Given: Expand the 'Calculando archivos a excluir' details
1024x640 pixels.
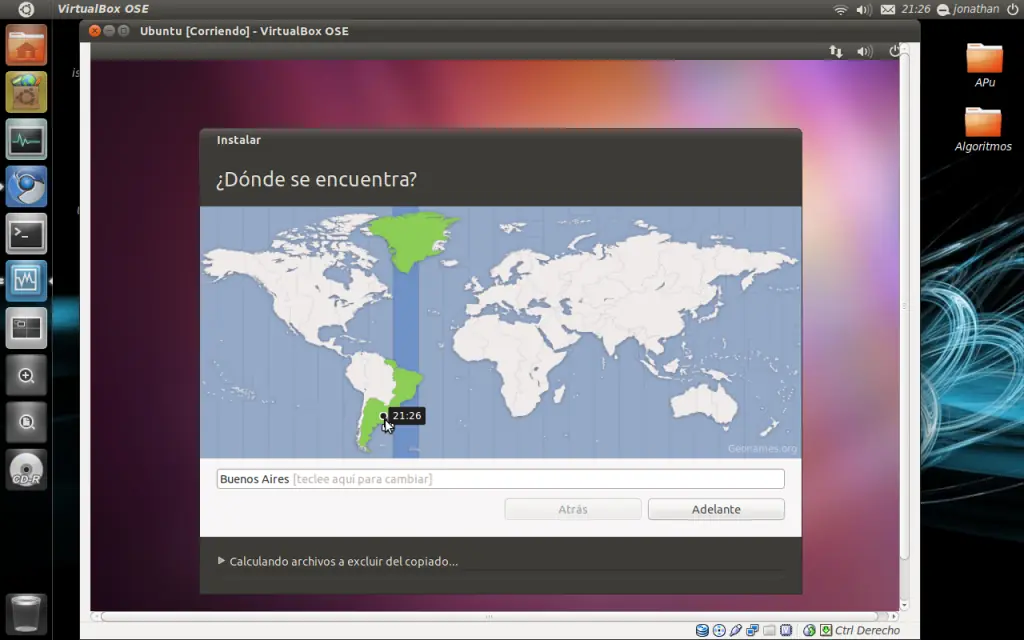Looking at the screenshot, I should coord(221,560).
